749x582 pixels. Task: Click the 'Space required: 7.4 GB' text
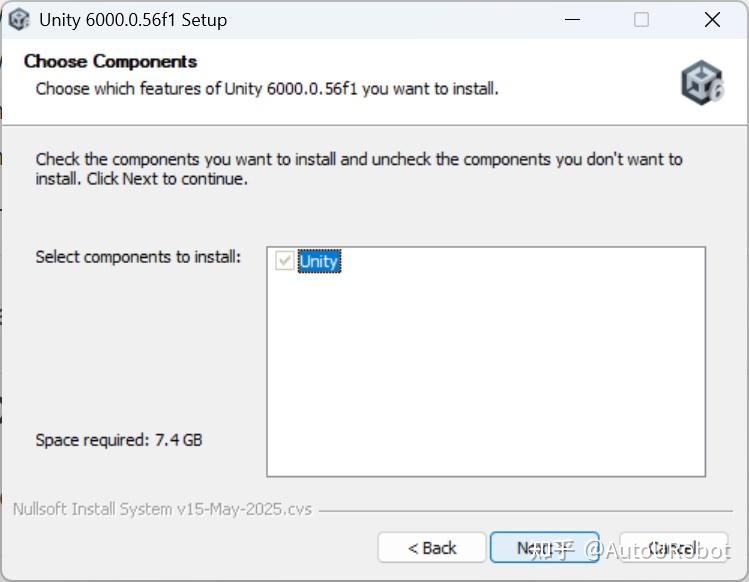[119, 439]
